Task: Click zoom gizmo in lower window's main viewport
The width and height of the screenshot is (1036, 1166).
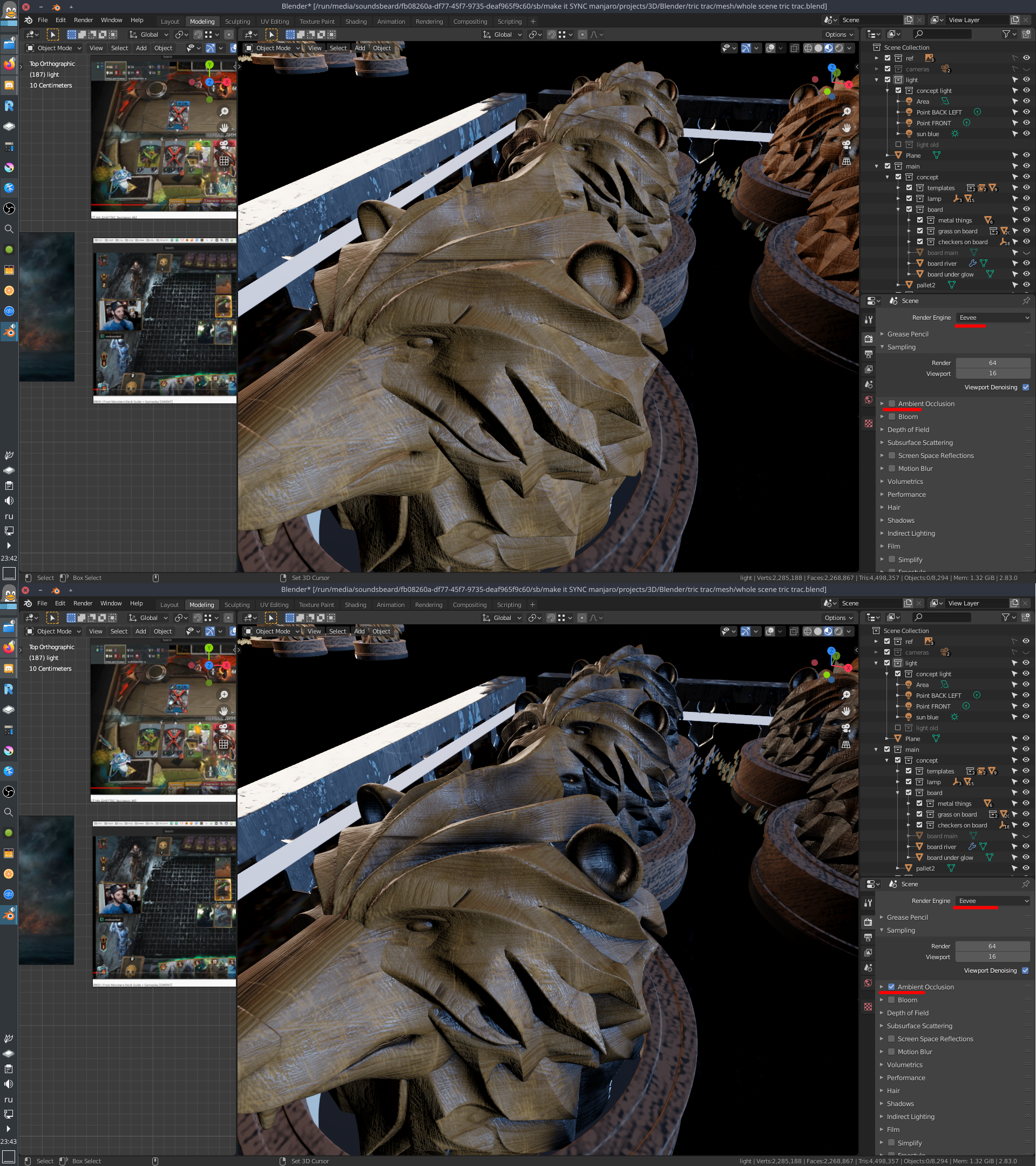Action: click(846, 695)
